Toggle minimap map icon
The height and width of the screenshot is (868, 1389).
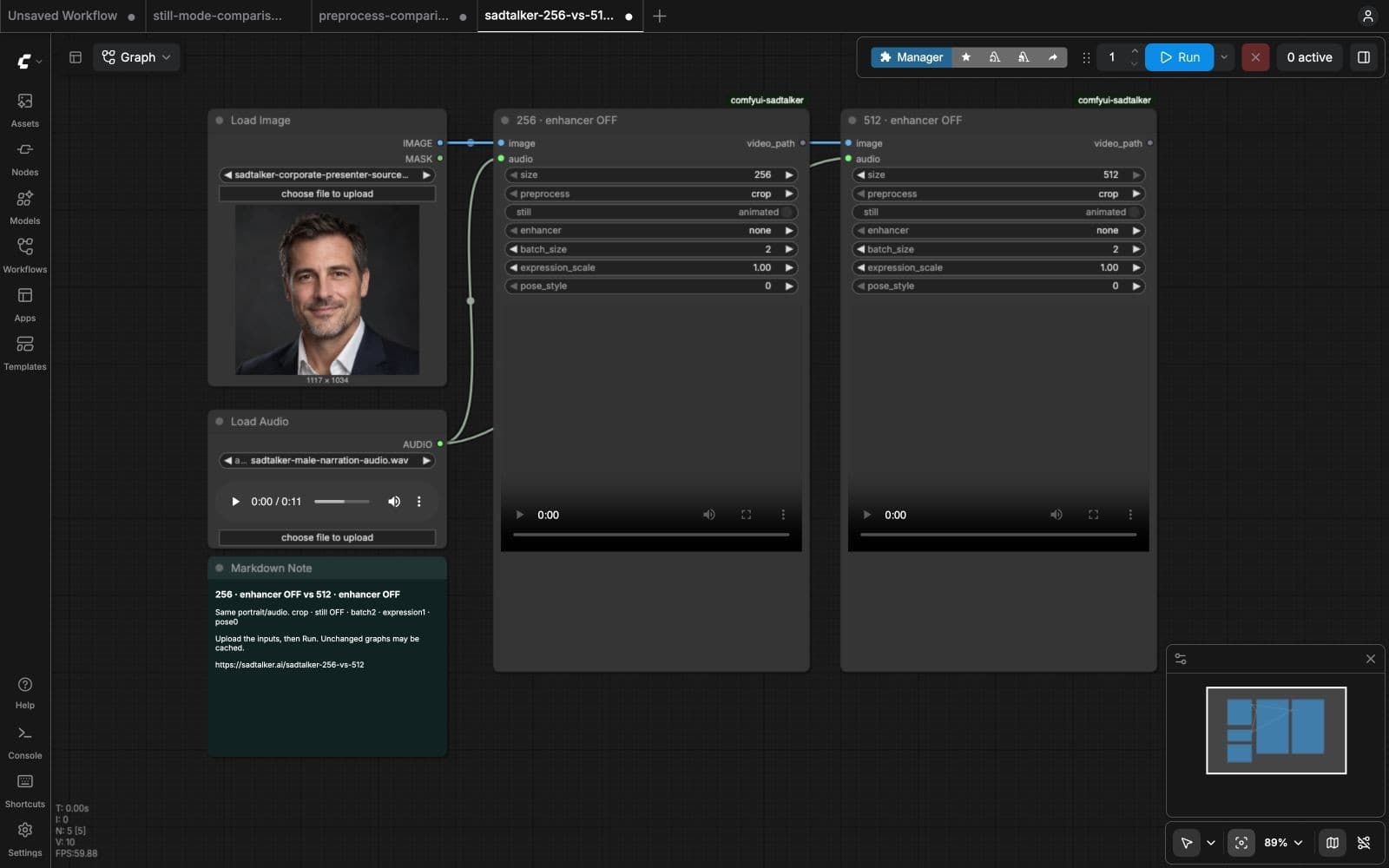(1333, 842)
